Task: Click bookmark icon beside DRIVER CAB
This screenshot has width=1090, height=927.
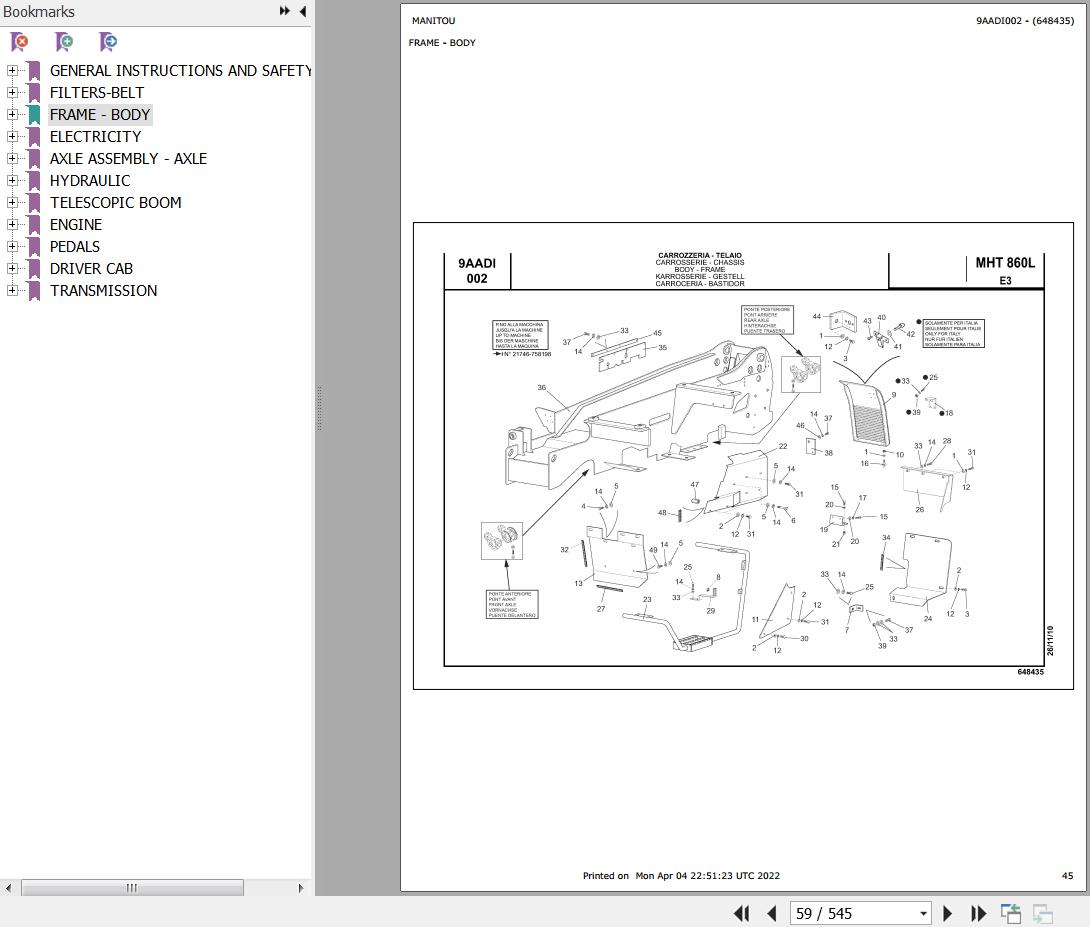Action: (34, 268)
